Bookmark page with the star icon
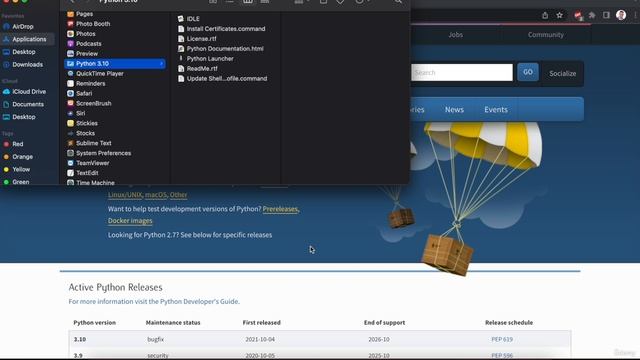 coord(560,16)
